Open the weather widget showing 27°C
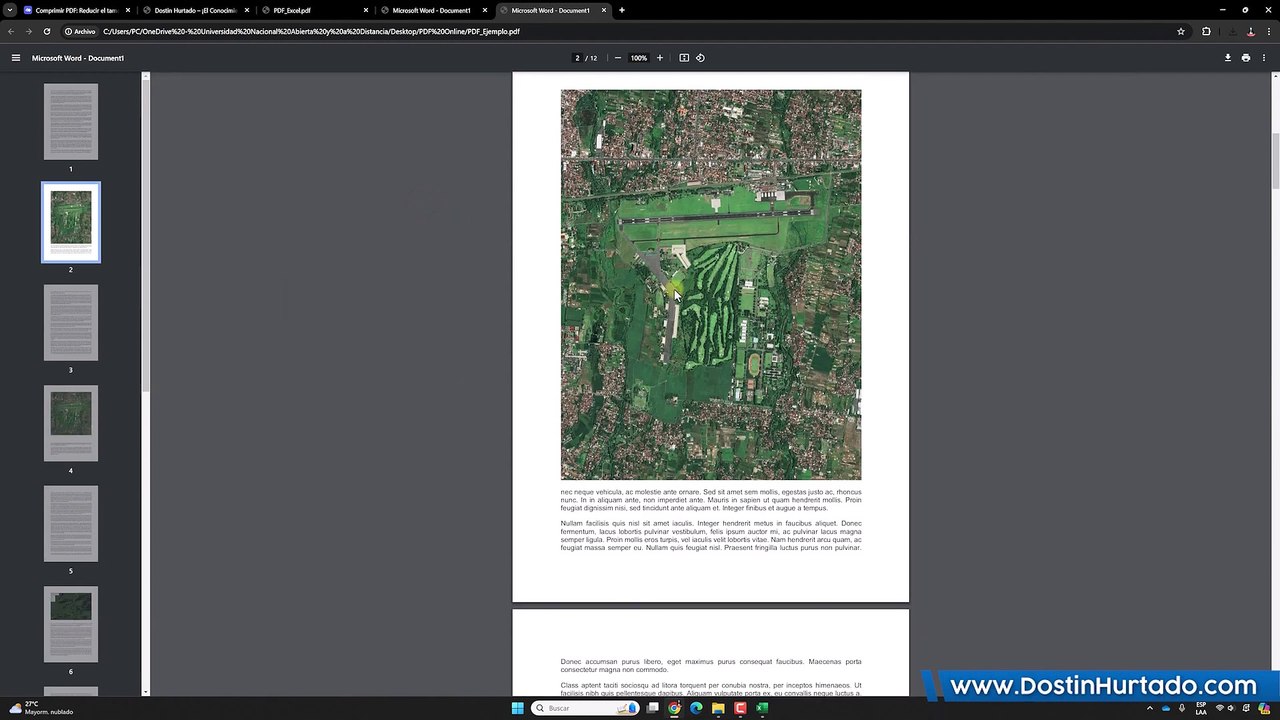Image resolution: width=1280 pixels, height=720 pixels. pyautogui.click(x=40, y=708)
